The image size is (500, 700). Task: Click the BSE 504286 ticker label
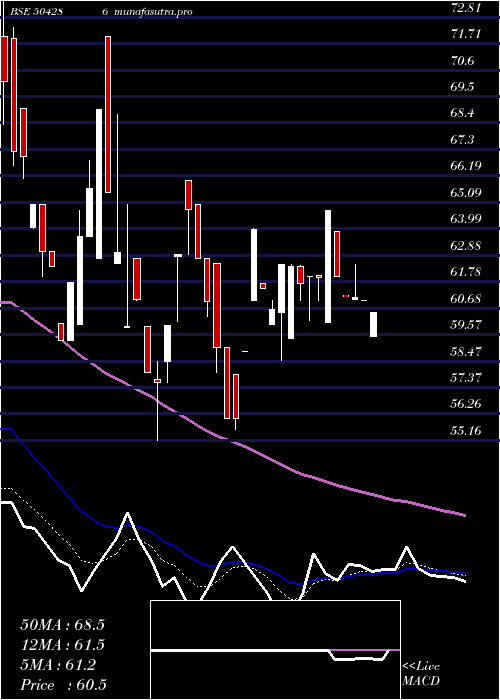(59, 12)
